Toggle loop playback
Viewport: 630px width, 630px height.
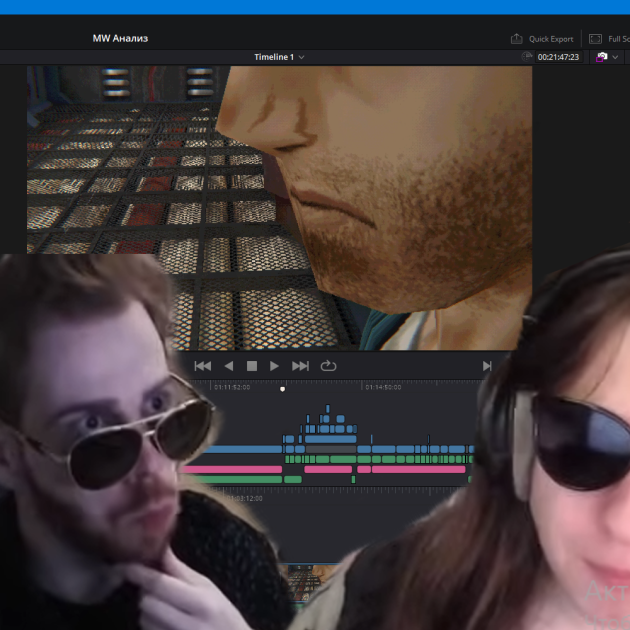[328, 366]
